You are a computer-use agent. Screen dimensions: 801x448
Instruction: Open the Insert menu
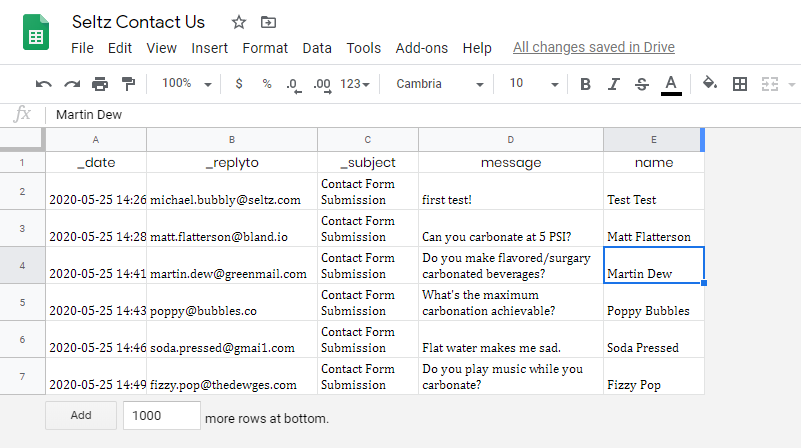point(209,48)
